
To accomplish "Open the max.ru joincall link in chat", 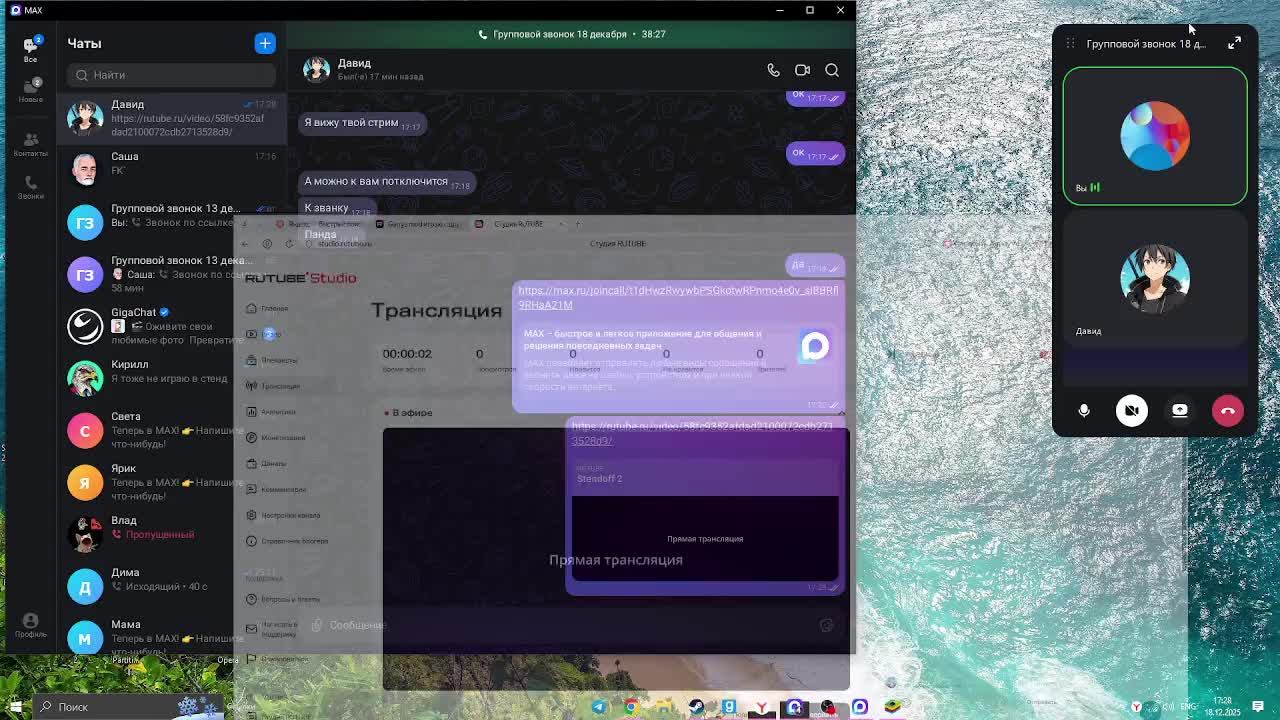I will [x=678, y=297].
